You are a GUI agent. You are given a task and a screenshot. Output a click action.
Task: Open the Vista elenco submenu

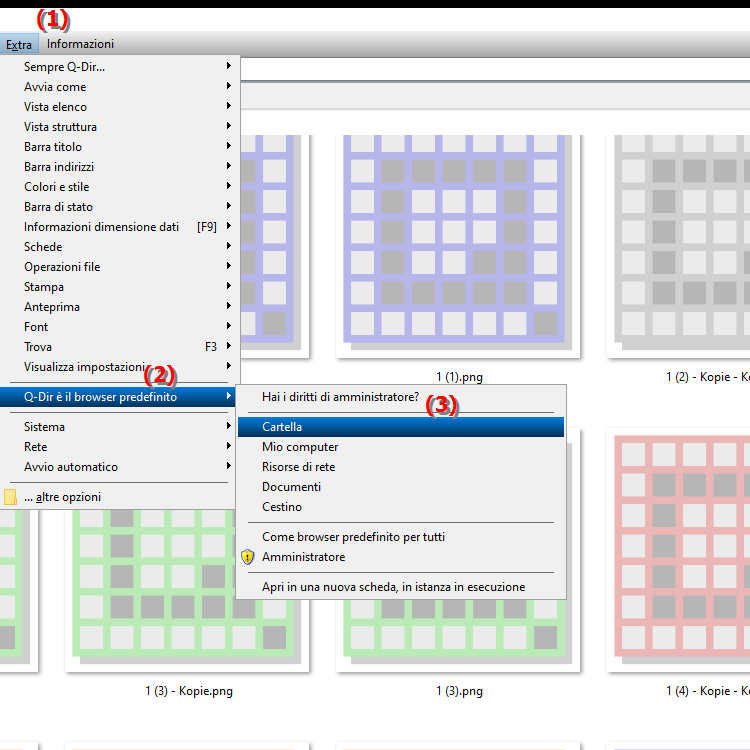tap(118, 107)
